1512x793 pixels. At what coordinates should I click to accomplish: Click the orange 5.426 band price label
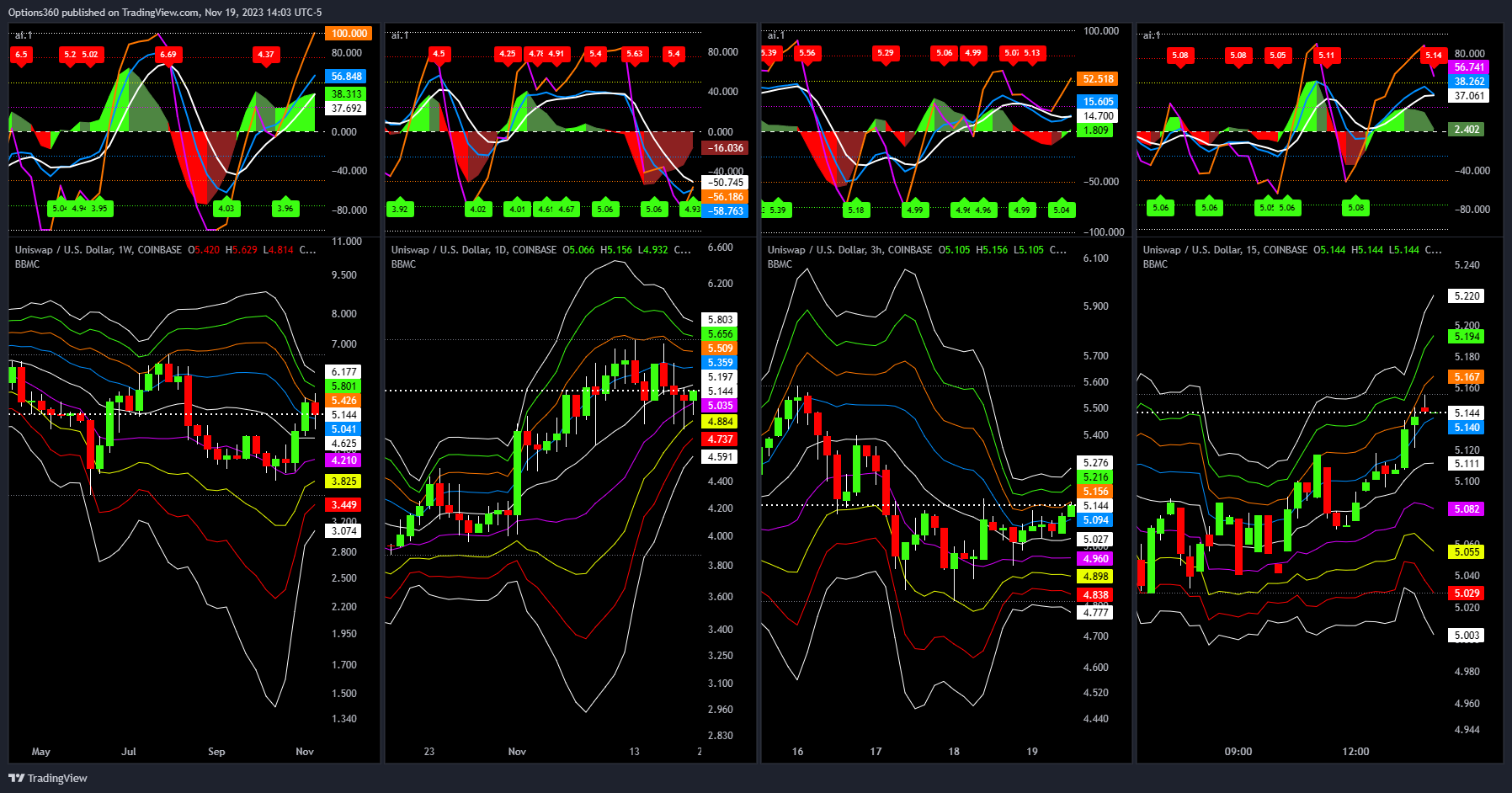pos(343,401)
